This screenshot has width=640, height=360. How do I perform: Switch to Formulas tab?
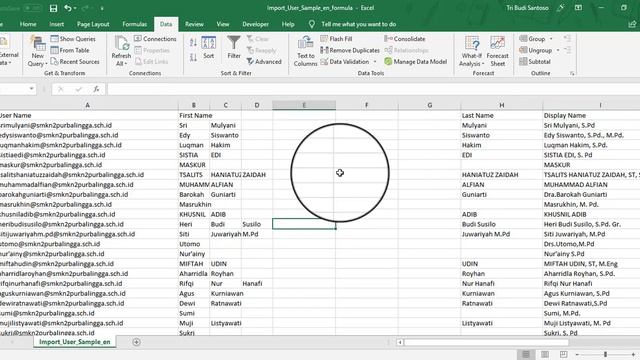coord(134,24)
